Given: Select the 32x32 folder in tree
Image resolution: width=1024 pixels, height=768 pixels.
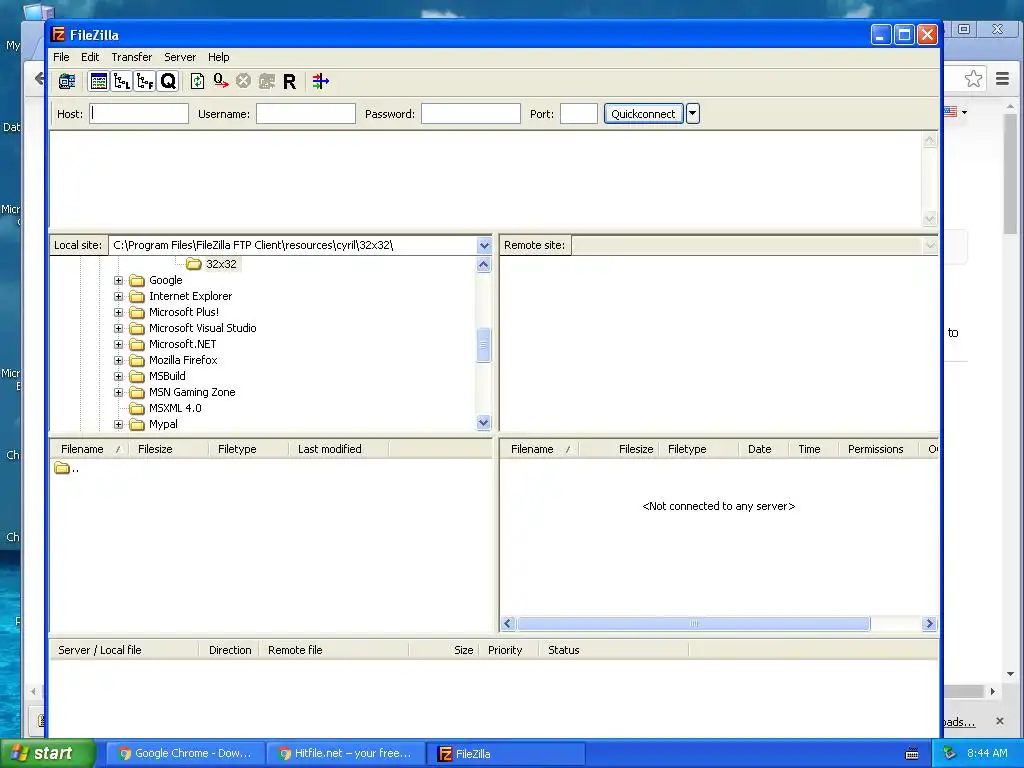Looking at the screenshot, I should [221, 264].
